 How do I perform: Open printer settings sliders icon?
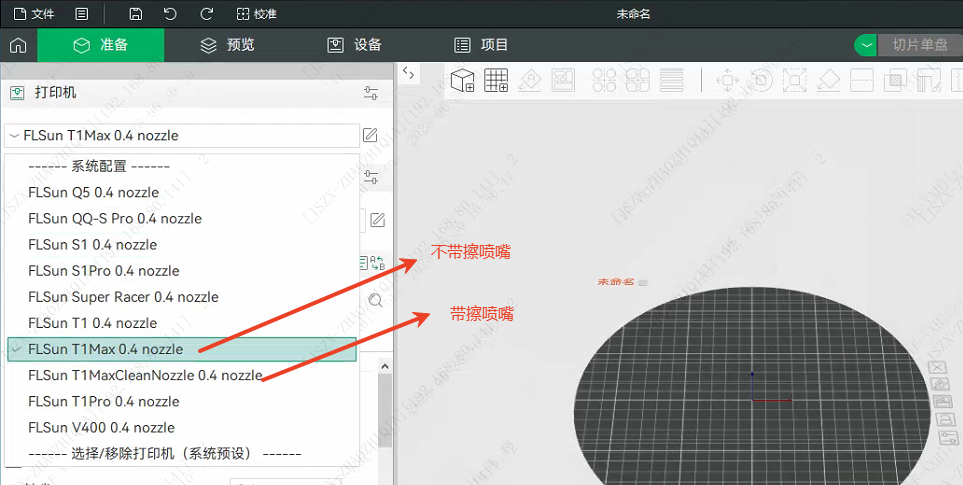(x=371, y=93)
